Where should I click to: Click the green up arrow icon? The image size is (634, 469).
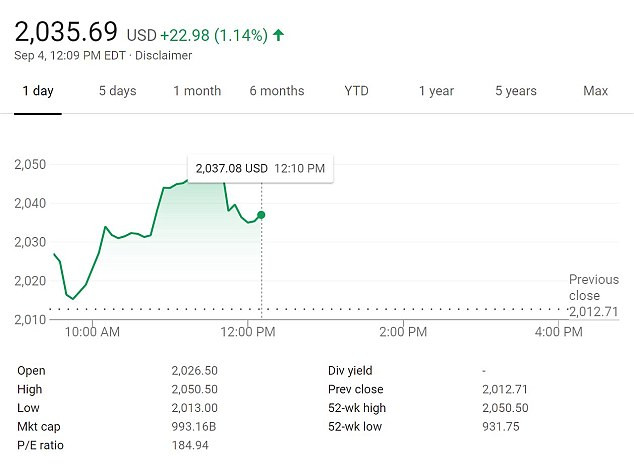click(x=278, y=35)
